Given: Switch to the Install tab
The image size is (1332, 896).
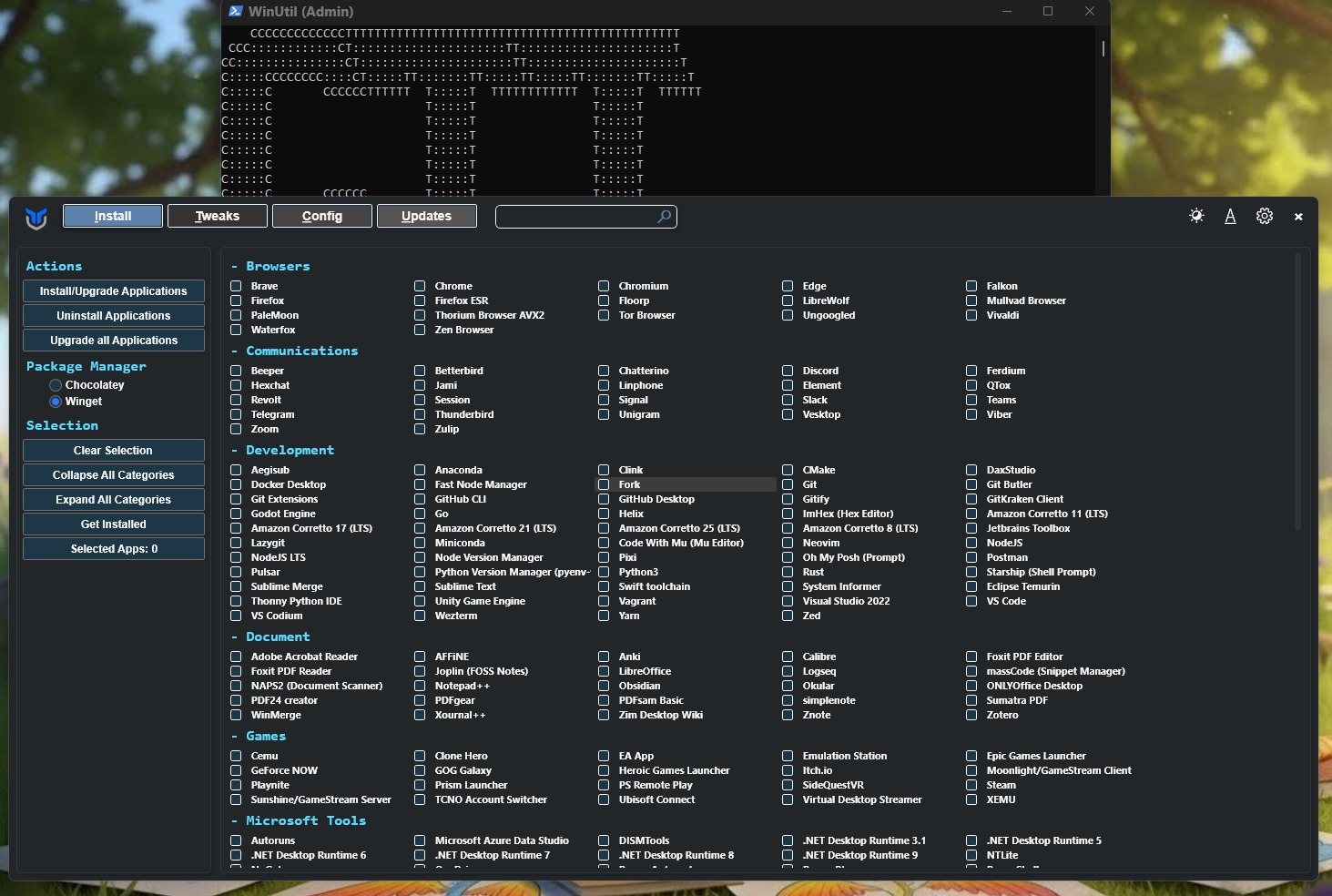Looking at the screenshot, I should [113, 216].
